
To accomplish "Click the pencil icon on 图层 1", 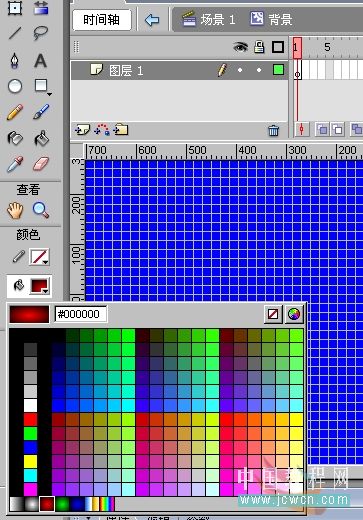I will click(x=222, y=70).
